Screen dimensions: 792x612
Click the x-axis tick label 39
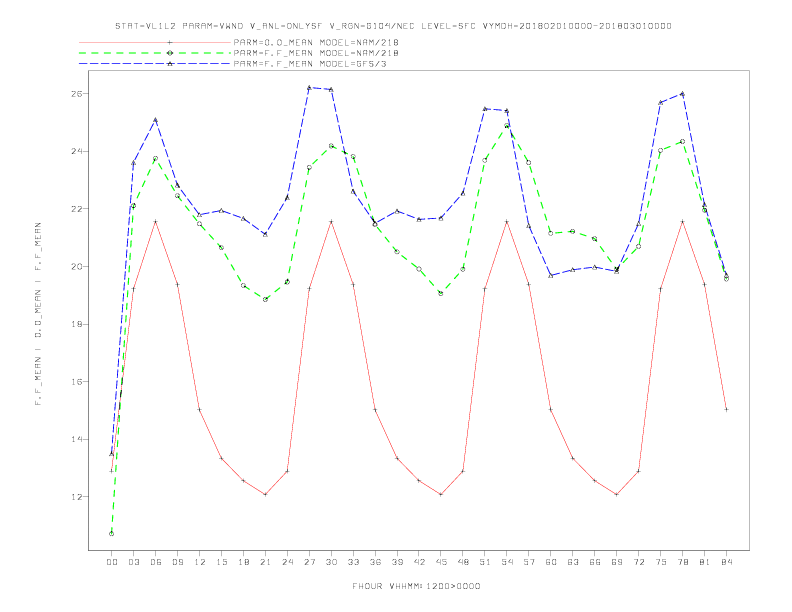397,562
